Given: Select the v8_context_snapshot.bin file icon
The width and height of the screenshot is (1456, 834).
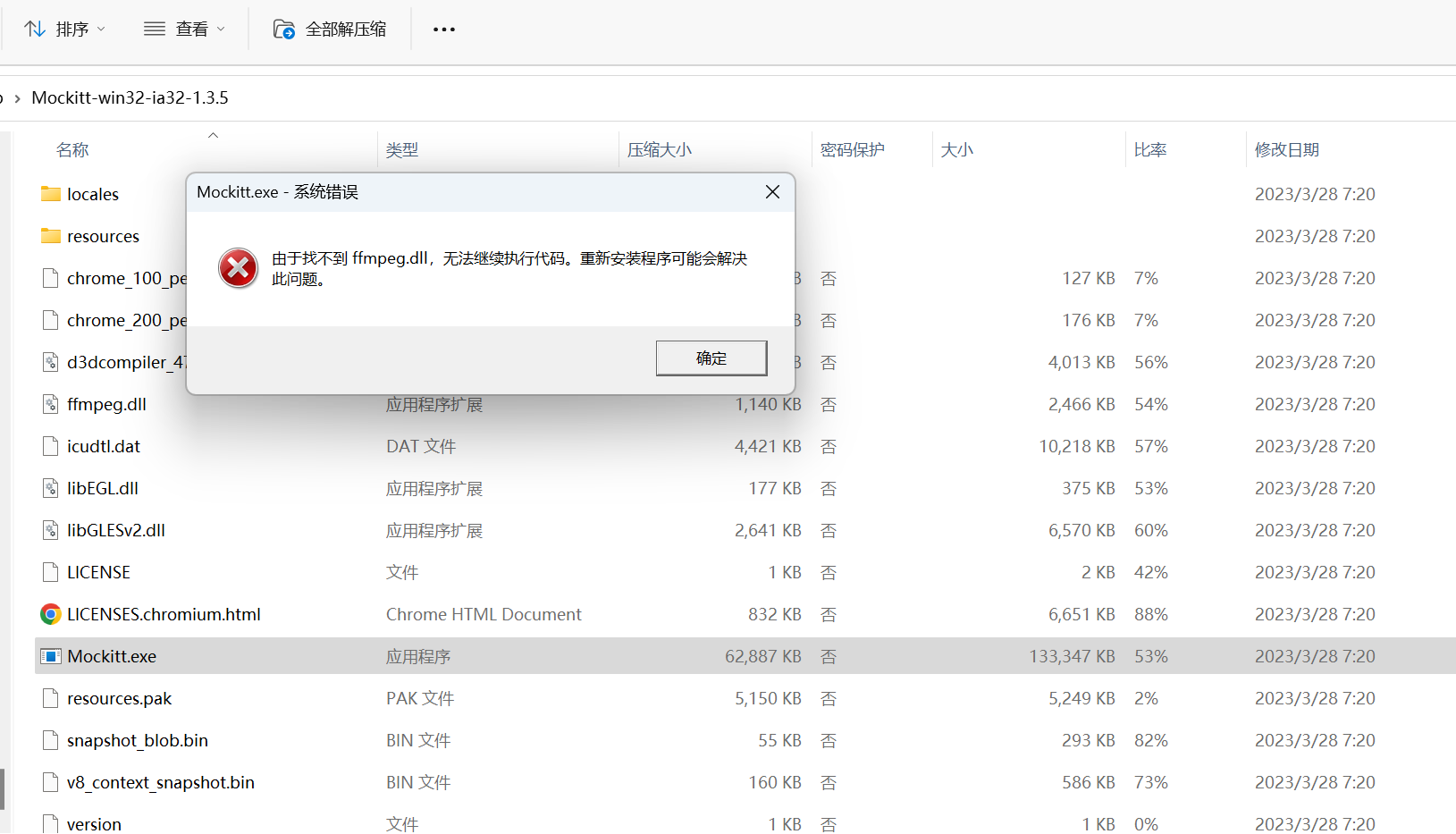Looking at the screenshot, I should (51, 782).
